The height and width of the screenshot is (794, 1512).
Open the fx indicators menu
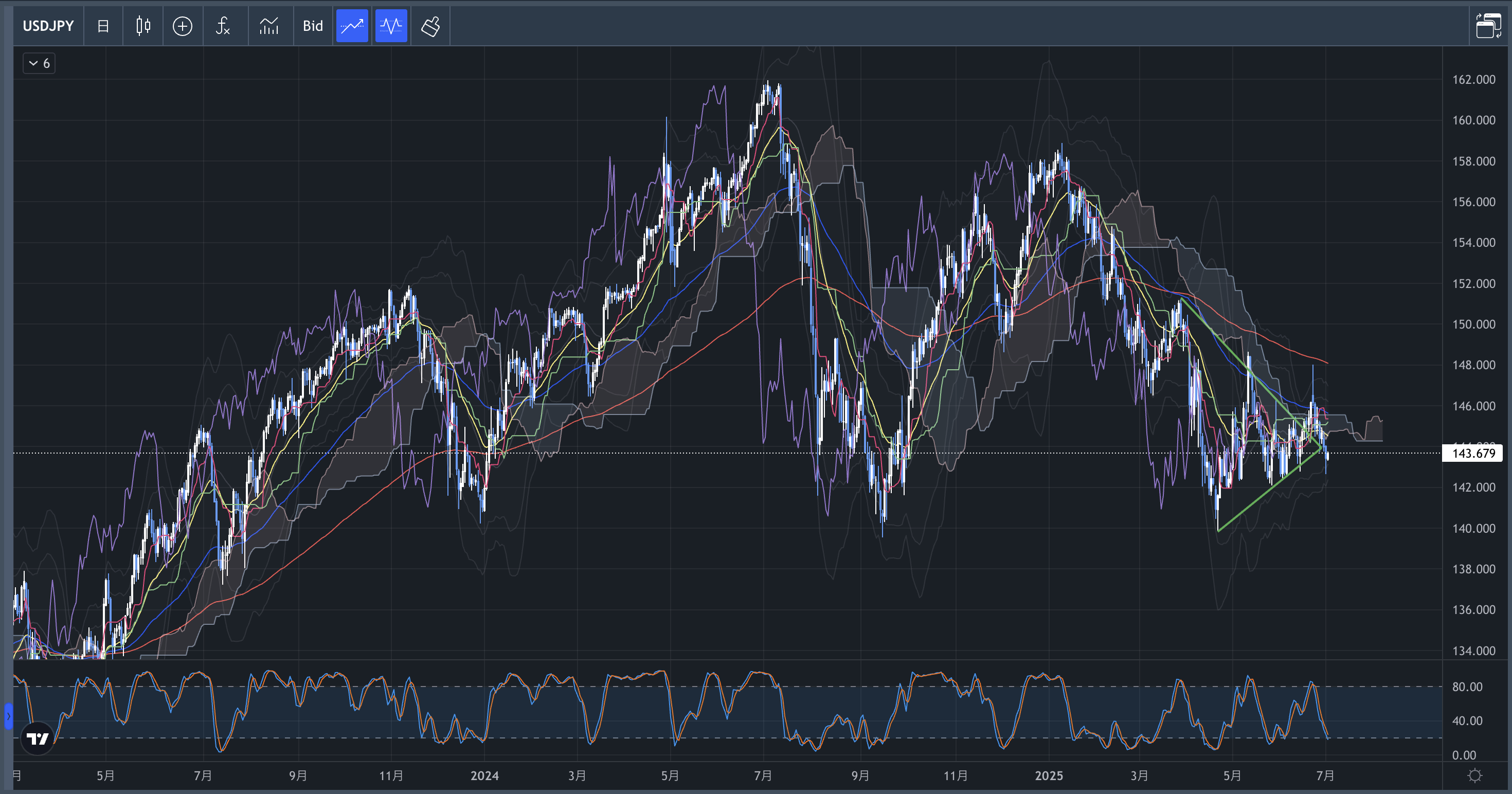click(223, 26)
